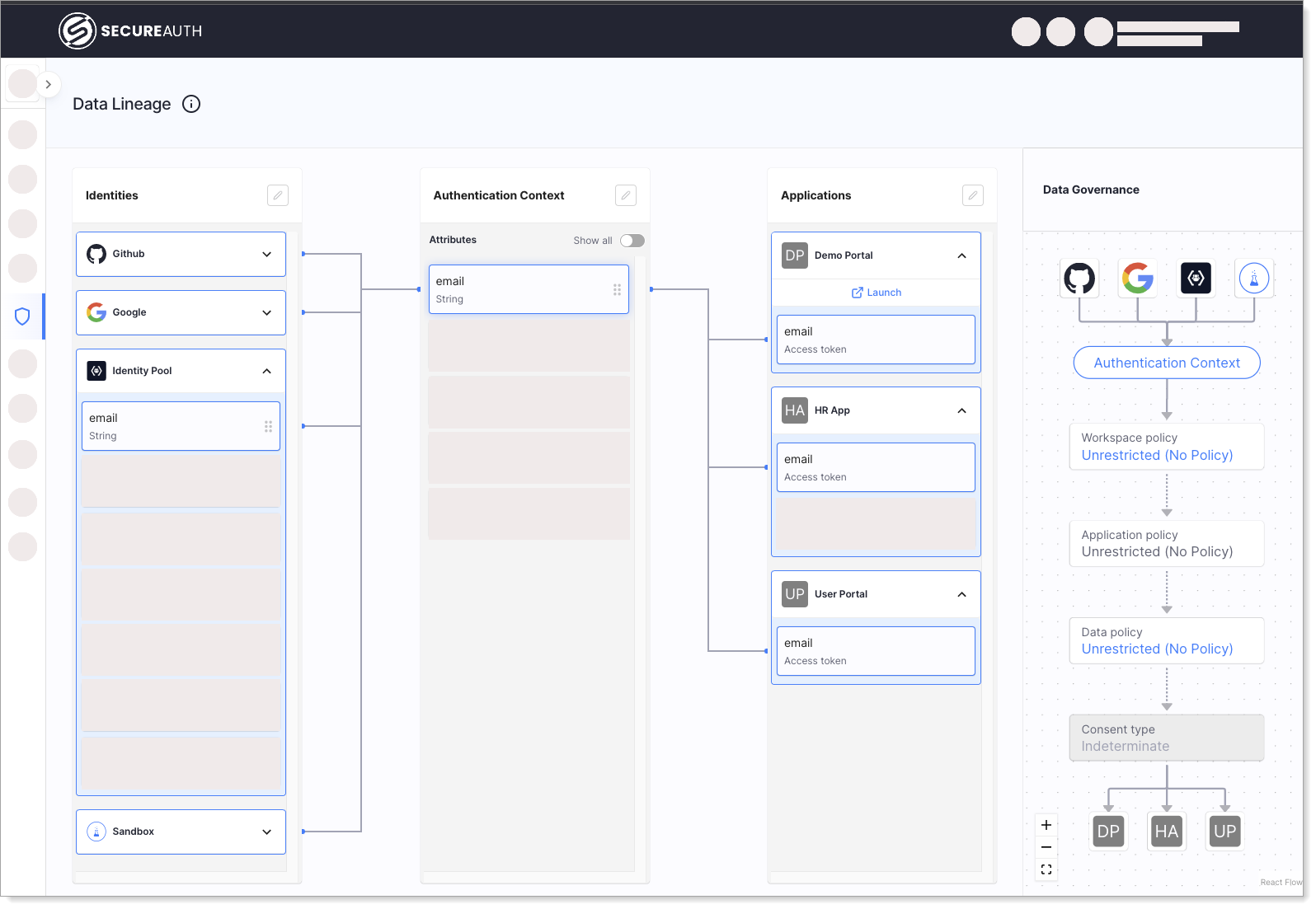Viewport: 1316px width, 909px height.
Task: Click the UP node in governance flow
Action: (x=1225, y=832)
